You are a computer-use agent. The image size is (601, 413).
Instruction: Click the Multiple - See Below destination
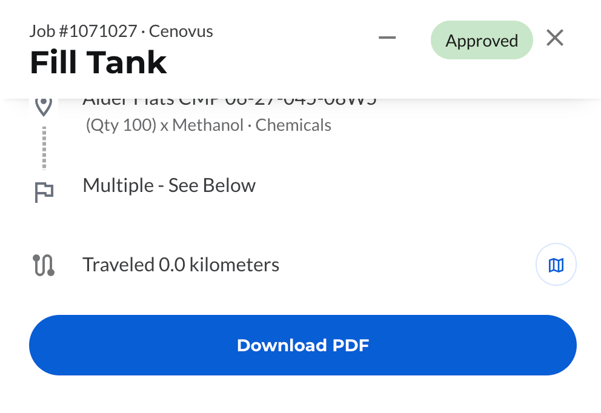(x=169, y=185)
